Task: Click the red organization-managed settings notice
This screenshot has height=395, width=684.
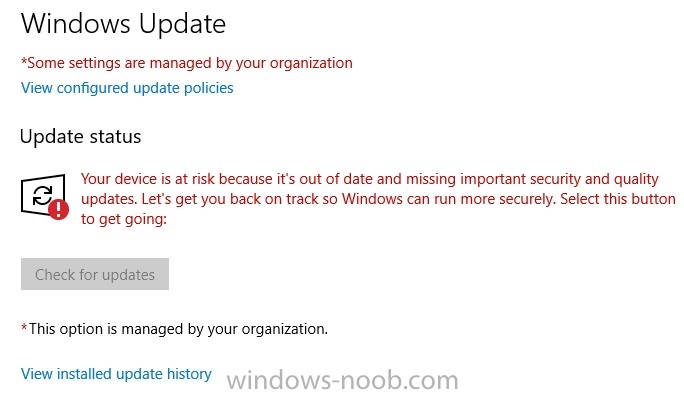Action: coord(187,63)
